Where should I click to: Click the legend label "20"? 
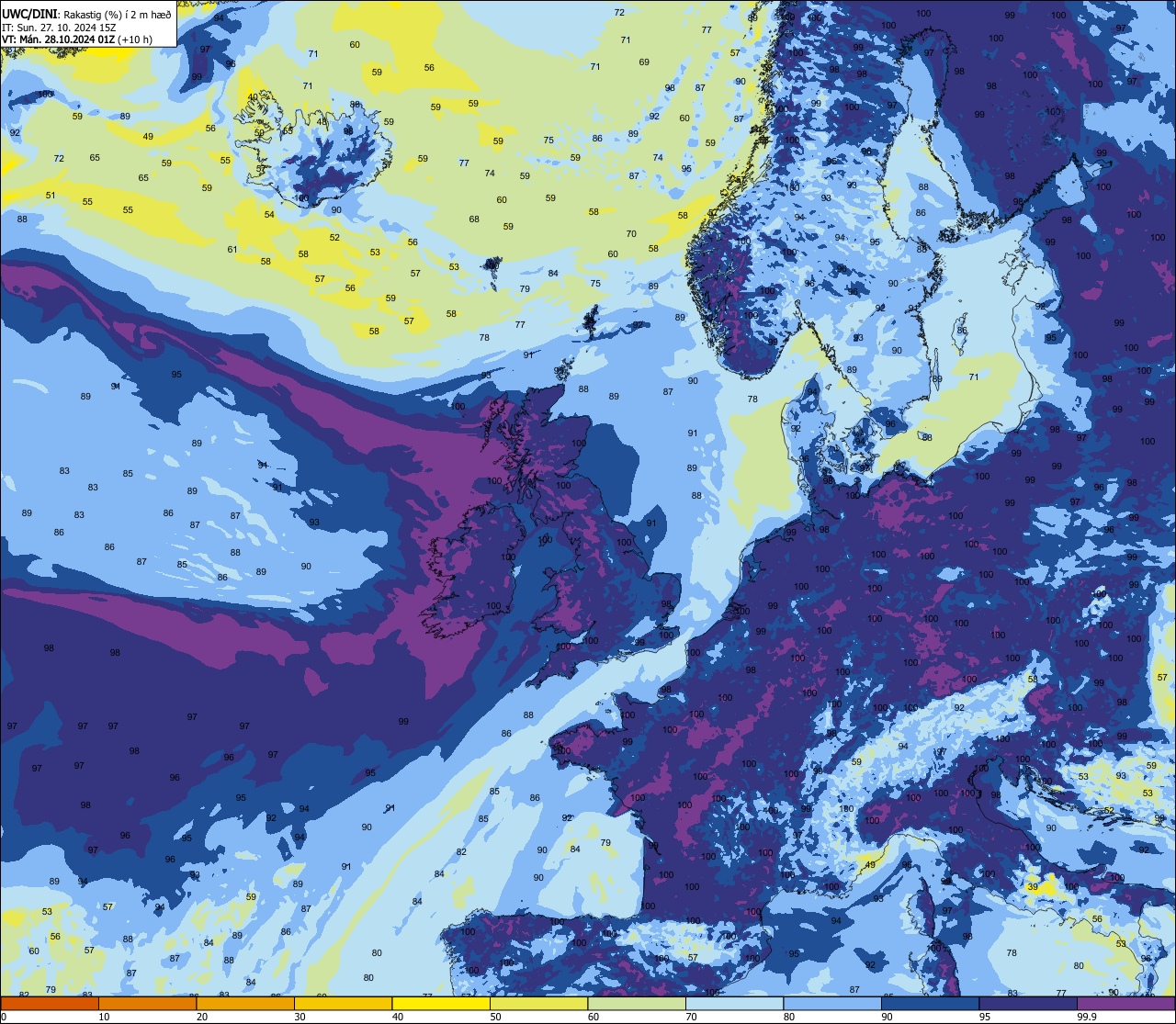coord(202,1017)
